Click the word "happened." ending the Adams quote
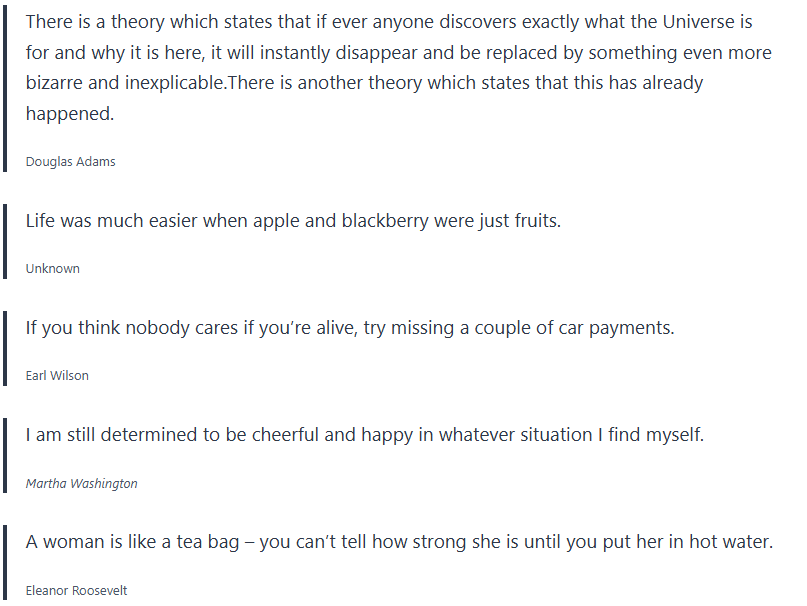The height and width of the screenshot is (606, 807). tap(70, 114)
